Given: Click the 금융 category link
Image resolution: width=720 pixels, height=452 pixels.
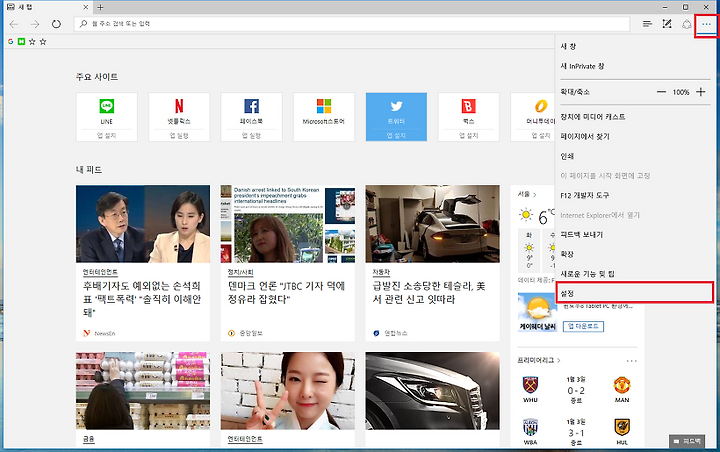Looking at the screenshot, I should coord(89,439).
